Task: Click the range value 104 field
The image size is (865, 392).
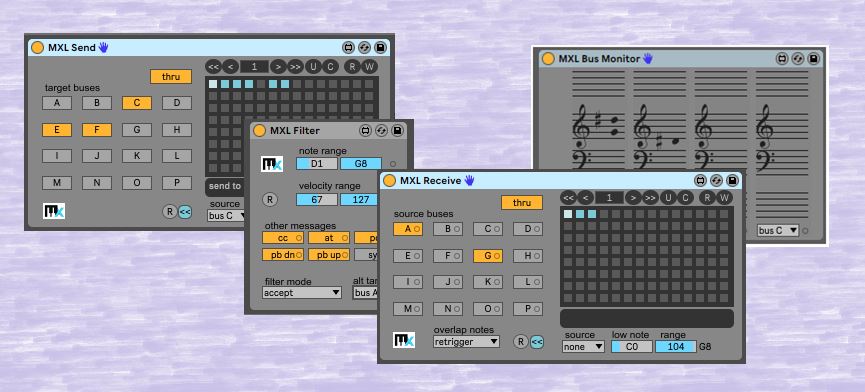Action: (x=676, y=347)
